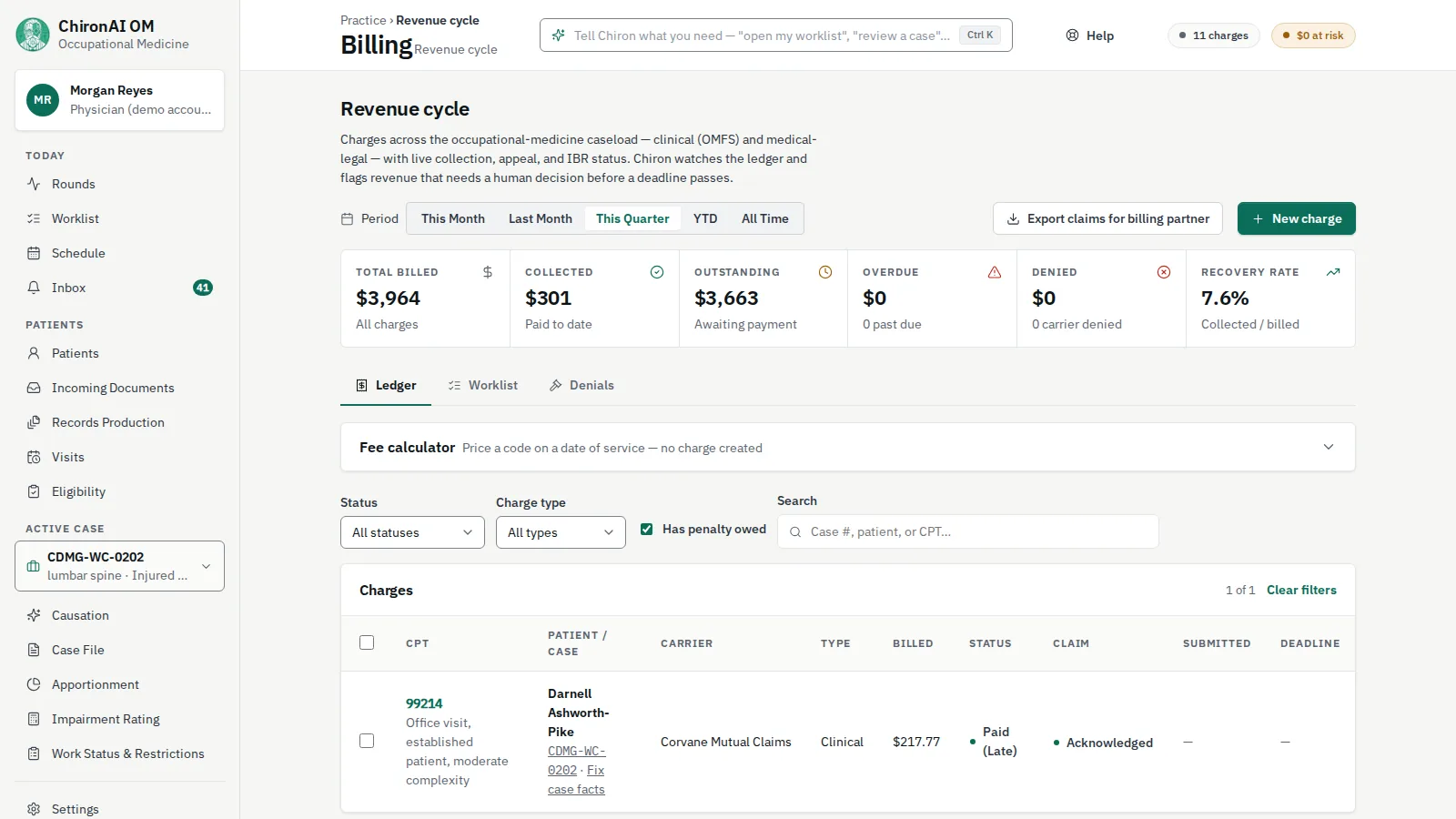
Task: Select the YTD period
Action: (x=705, y=218)
